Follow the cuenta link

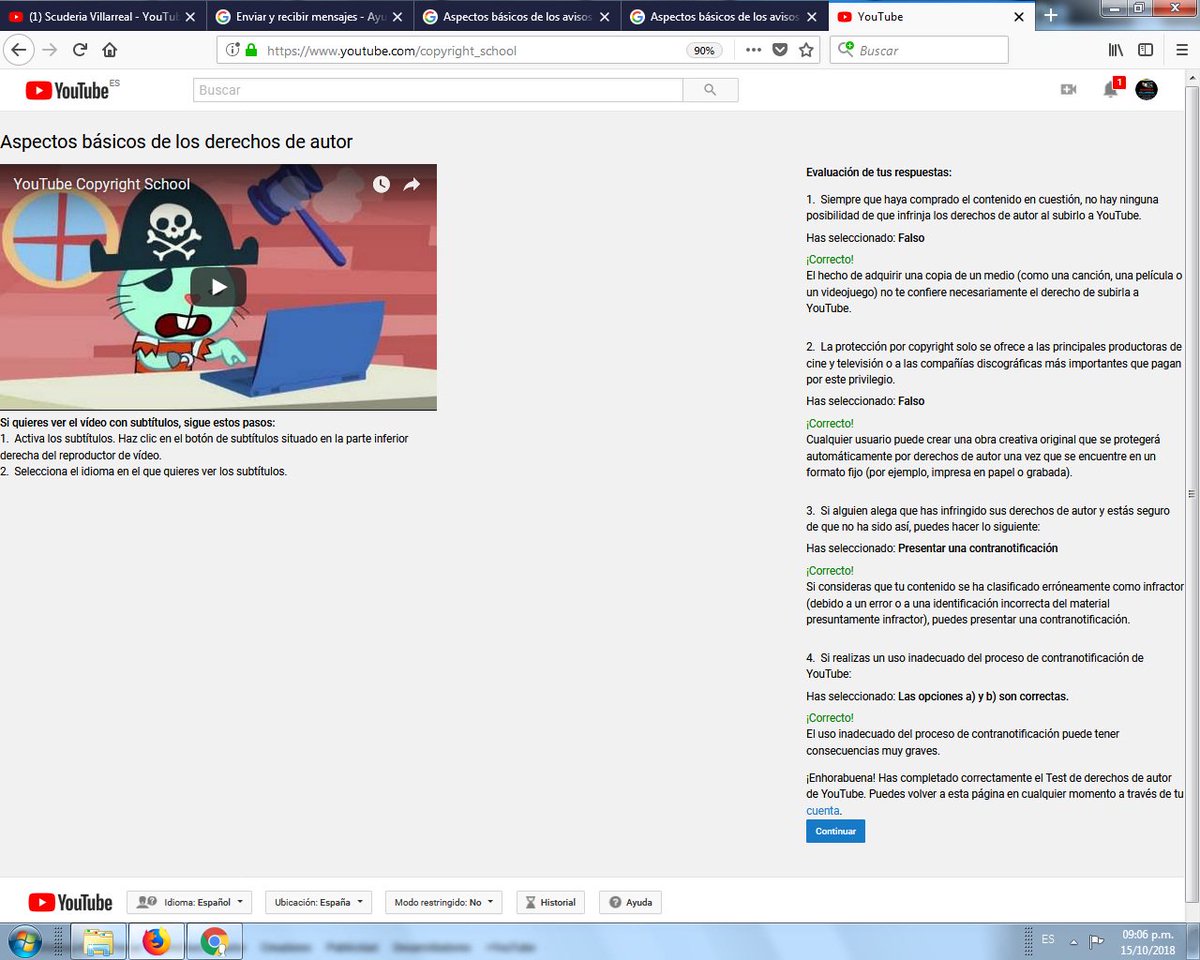pyautogui.click(x=823, y=811)
